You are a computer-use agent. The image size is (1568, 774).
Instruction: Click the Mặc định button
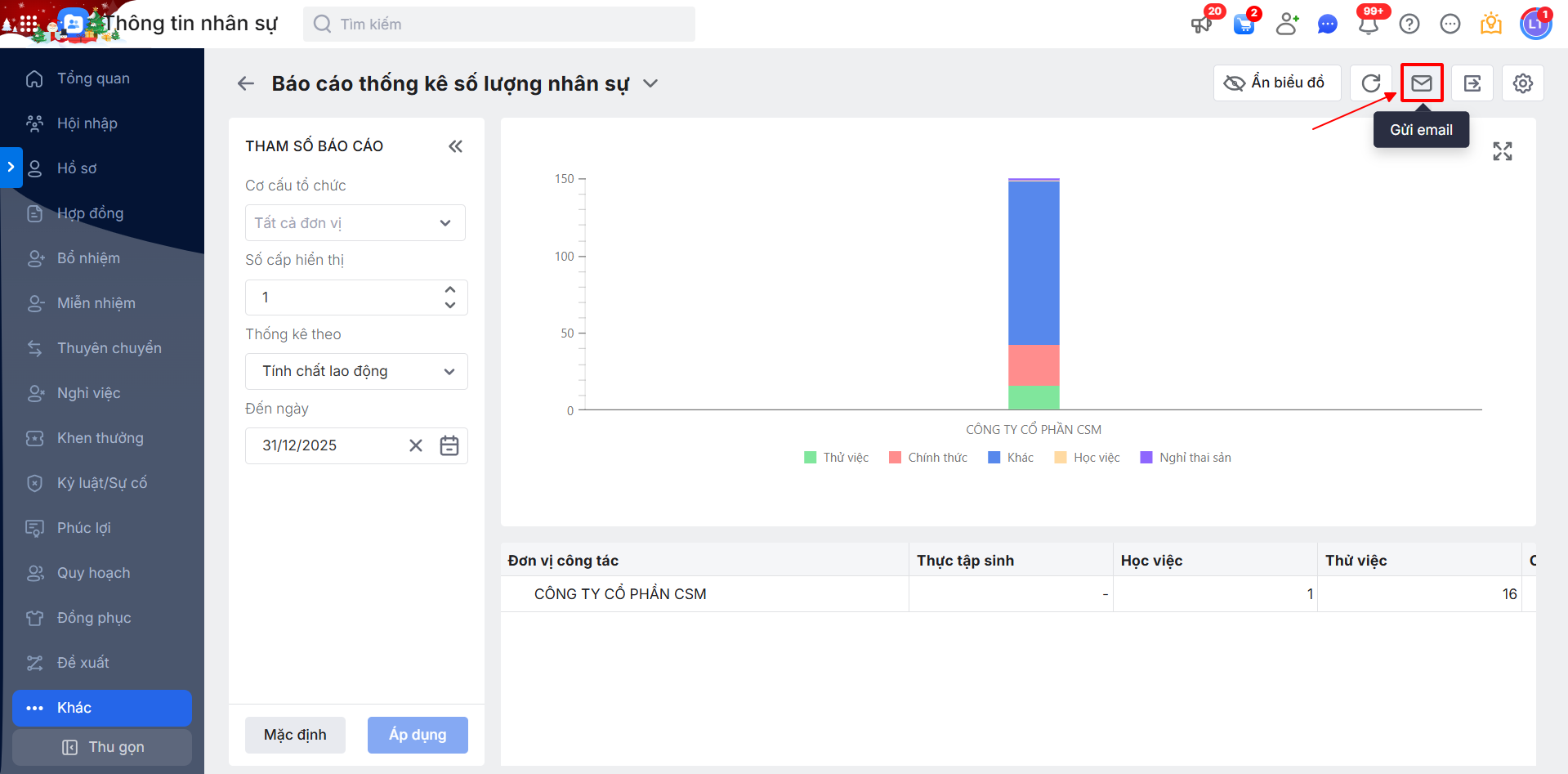click(295, 735)
